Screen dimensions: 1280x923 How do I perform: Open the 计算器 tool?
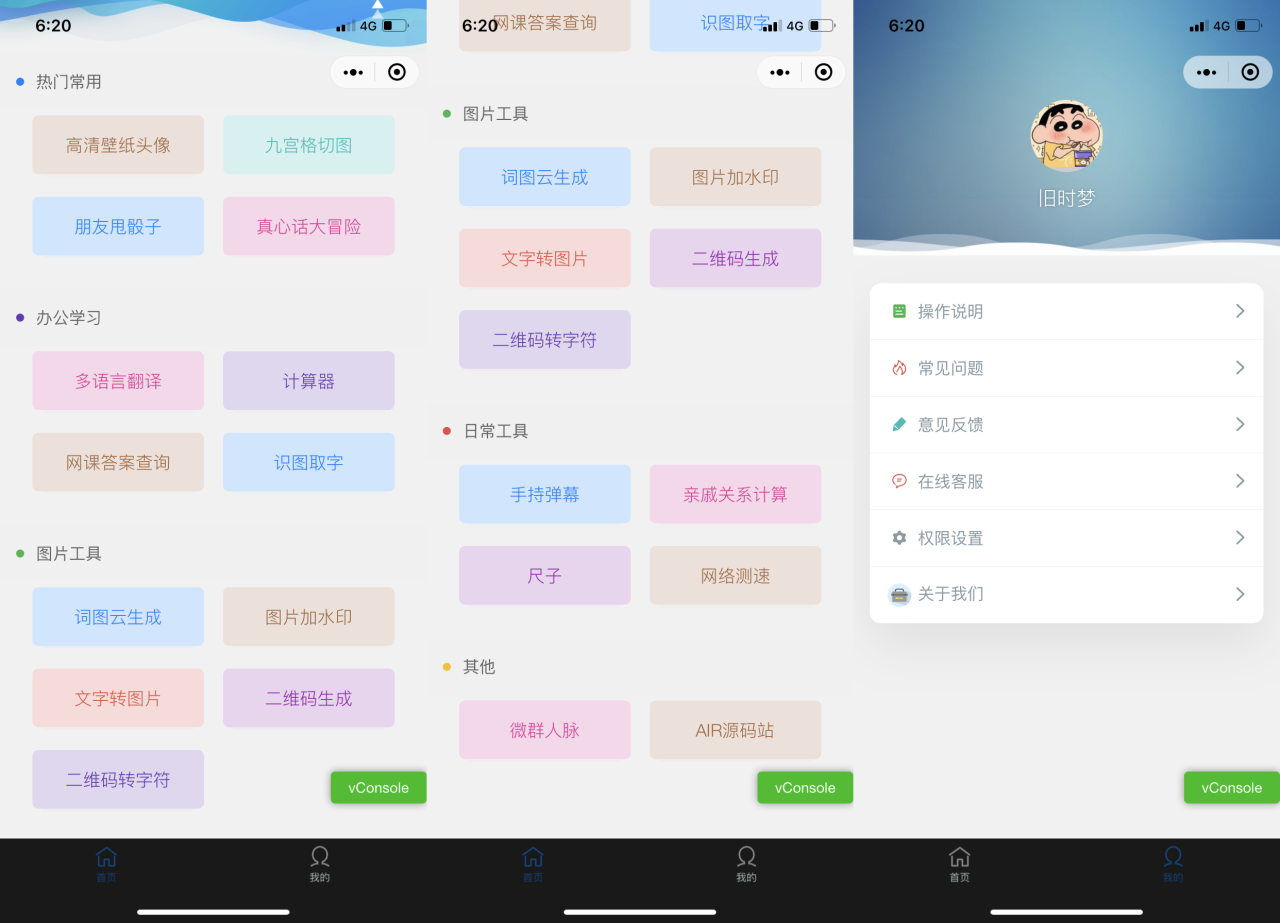(309, 381)
